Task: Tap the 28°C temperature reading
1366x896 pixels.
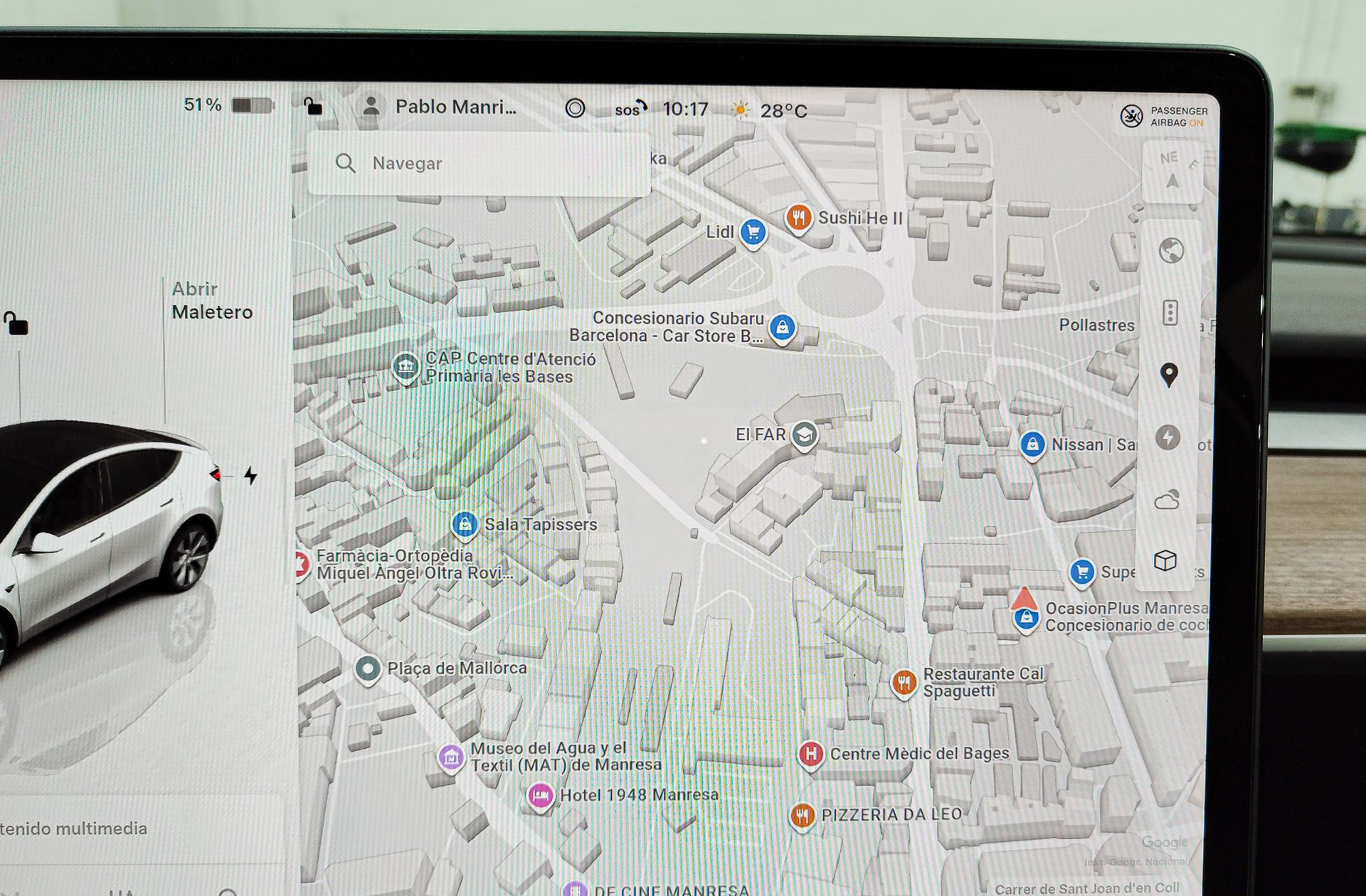Action: click(783, 111)
